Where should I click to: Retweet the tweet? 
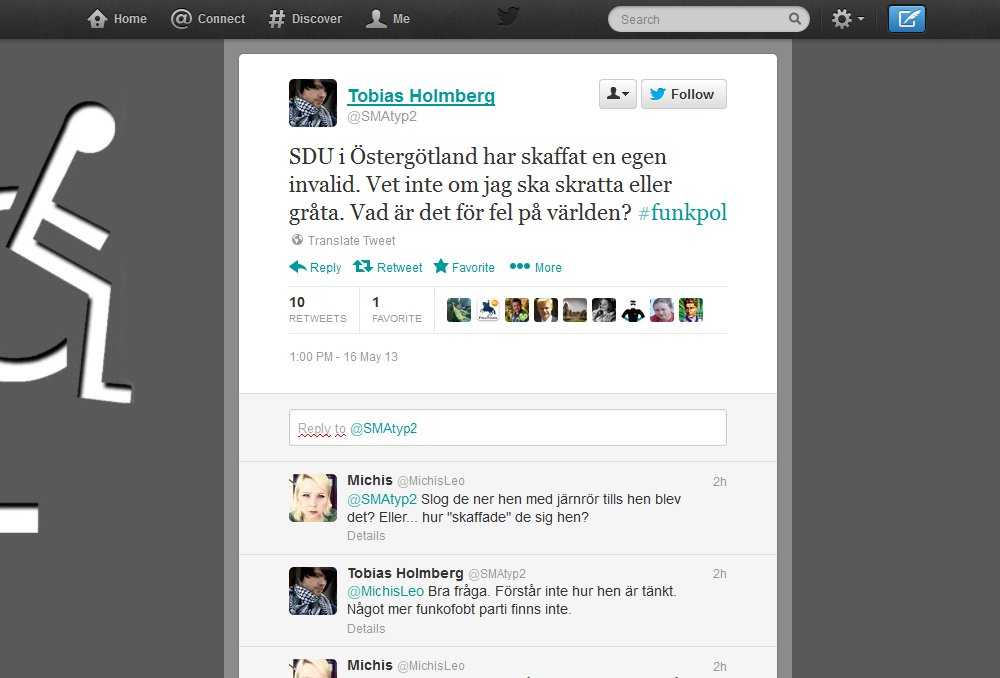388,267
